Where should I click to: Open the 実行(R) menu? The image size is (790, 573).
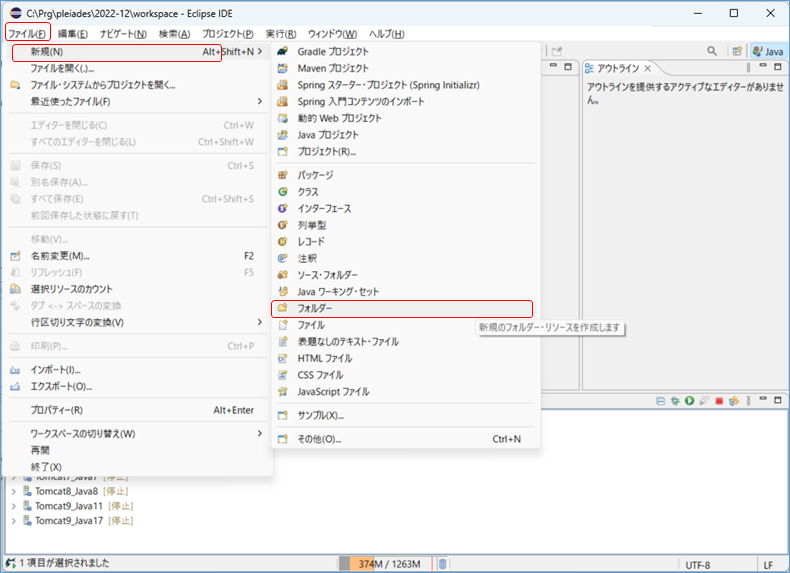281,34
